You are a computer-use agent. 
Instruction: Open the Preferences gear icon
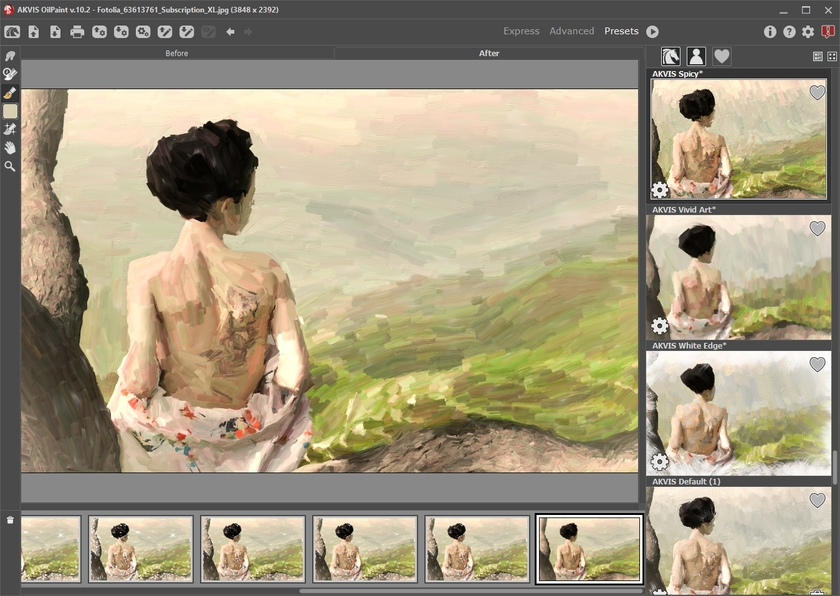point(808,32)
